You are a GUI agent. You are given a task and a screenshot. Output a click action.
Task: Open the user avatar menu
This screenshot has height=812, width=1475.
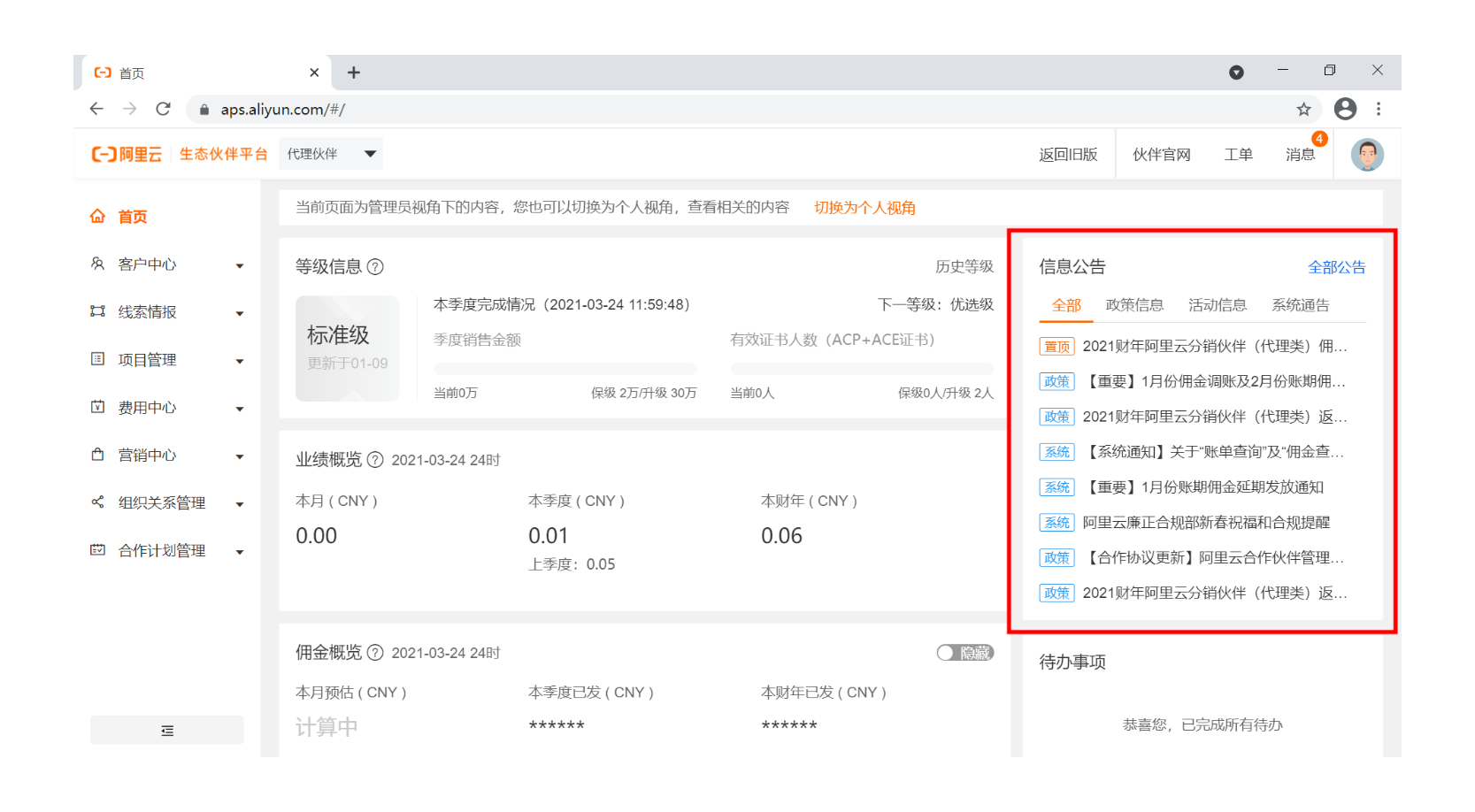[x=1367, y=155]
